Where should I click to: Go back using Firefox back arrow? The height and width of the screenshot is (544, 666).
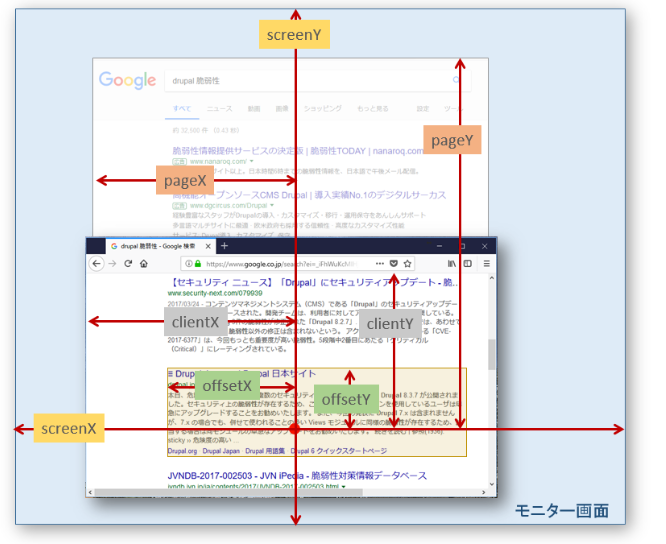(96, 264)
